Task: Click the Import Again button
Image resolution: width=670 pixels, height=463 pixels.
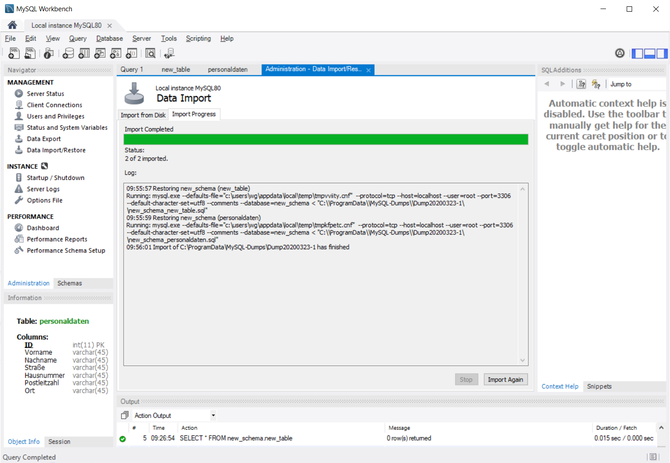Action: point(505,380)
